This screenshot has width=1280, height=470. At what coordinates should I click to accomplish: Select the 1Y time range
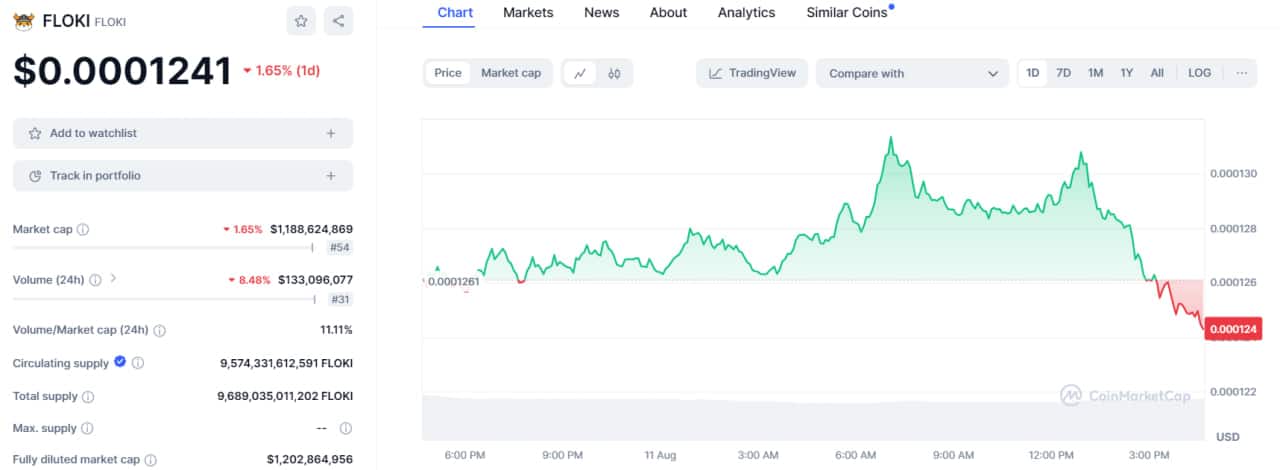[1127, 73]
